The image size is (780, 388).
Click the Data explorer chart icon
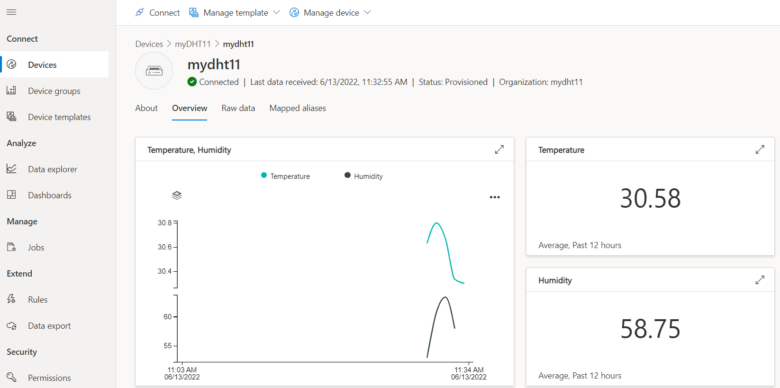[x=11, y=169]
